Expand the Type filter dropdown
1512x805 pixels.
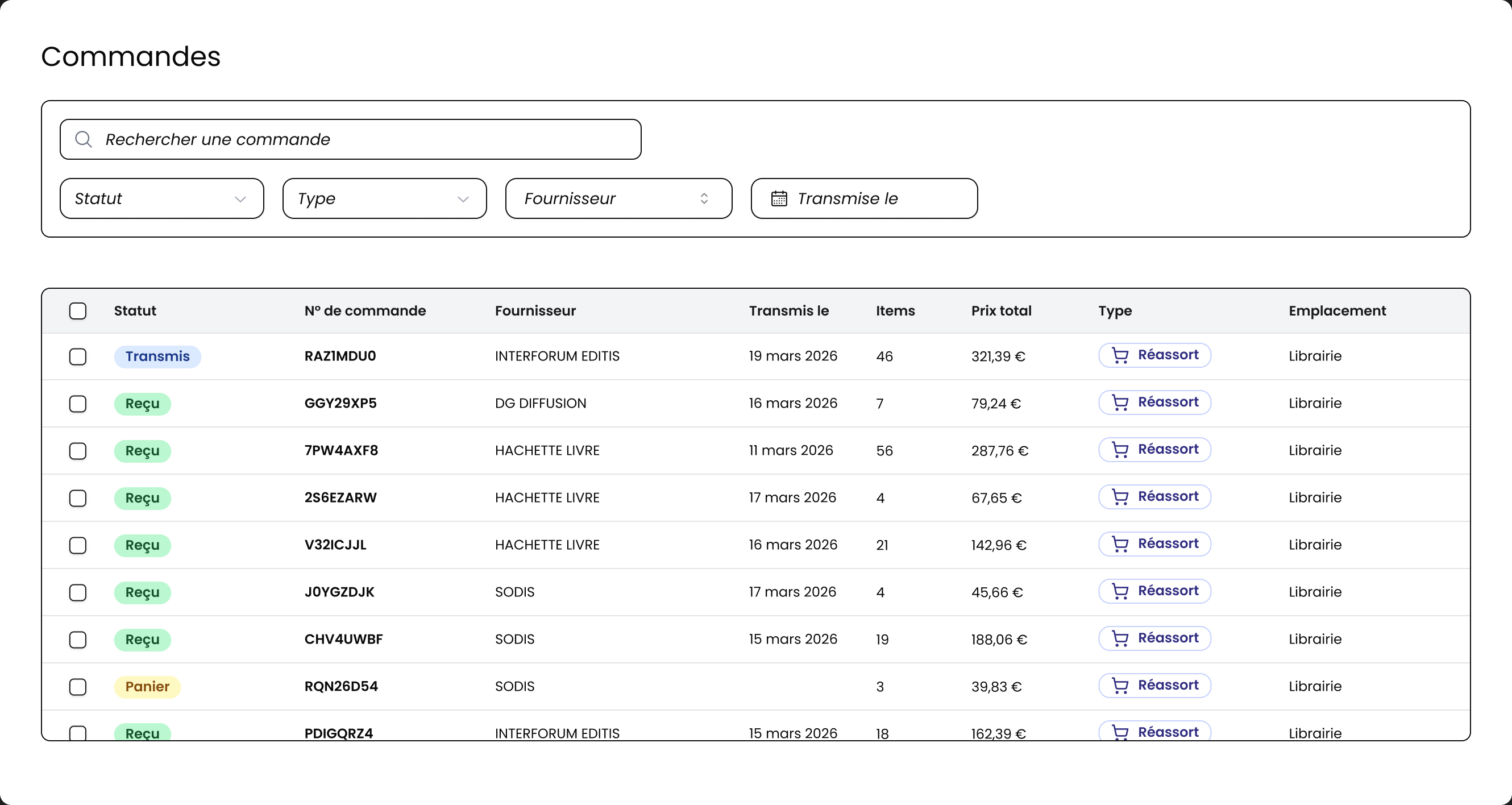[x=384, y=198]
